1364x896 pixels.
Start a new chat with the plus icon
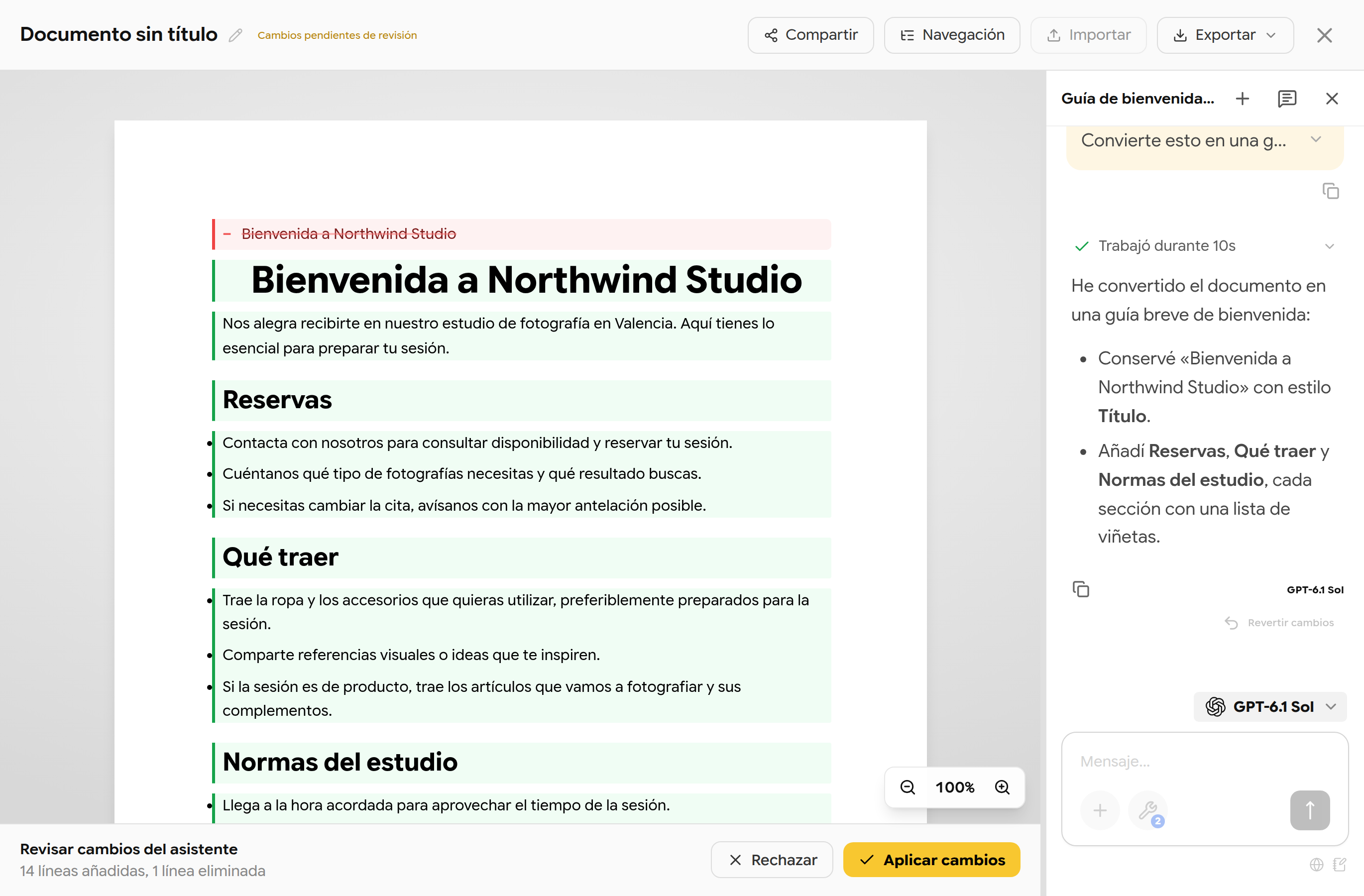(x=1242, y=99)
